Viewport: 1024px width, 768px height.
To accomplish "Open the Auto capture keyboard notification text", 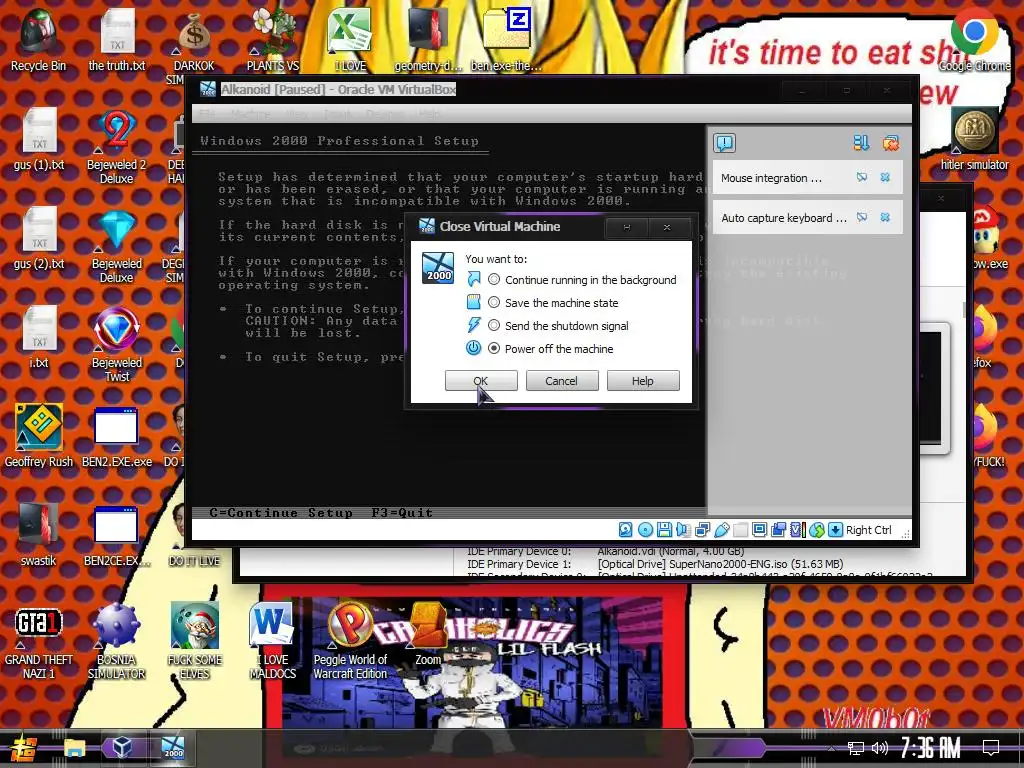I will [784, 218].
